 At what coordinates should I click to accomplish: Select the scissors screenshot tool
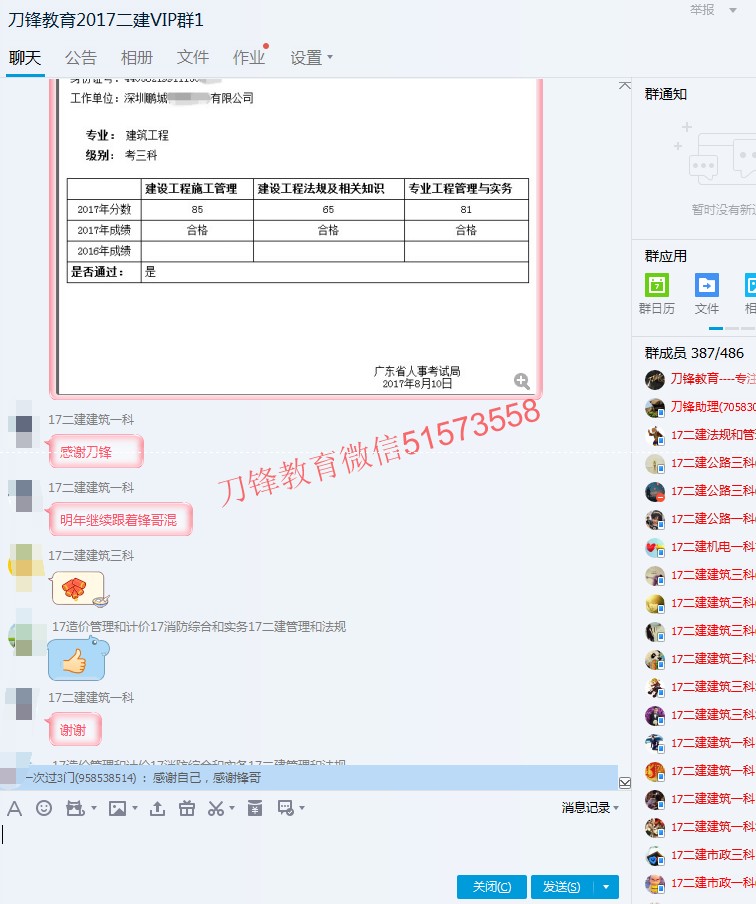pyautogui.click(x=216, y=808)
